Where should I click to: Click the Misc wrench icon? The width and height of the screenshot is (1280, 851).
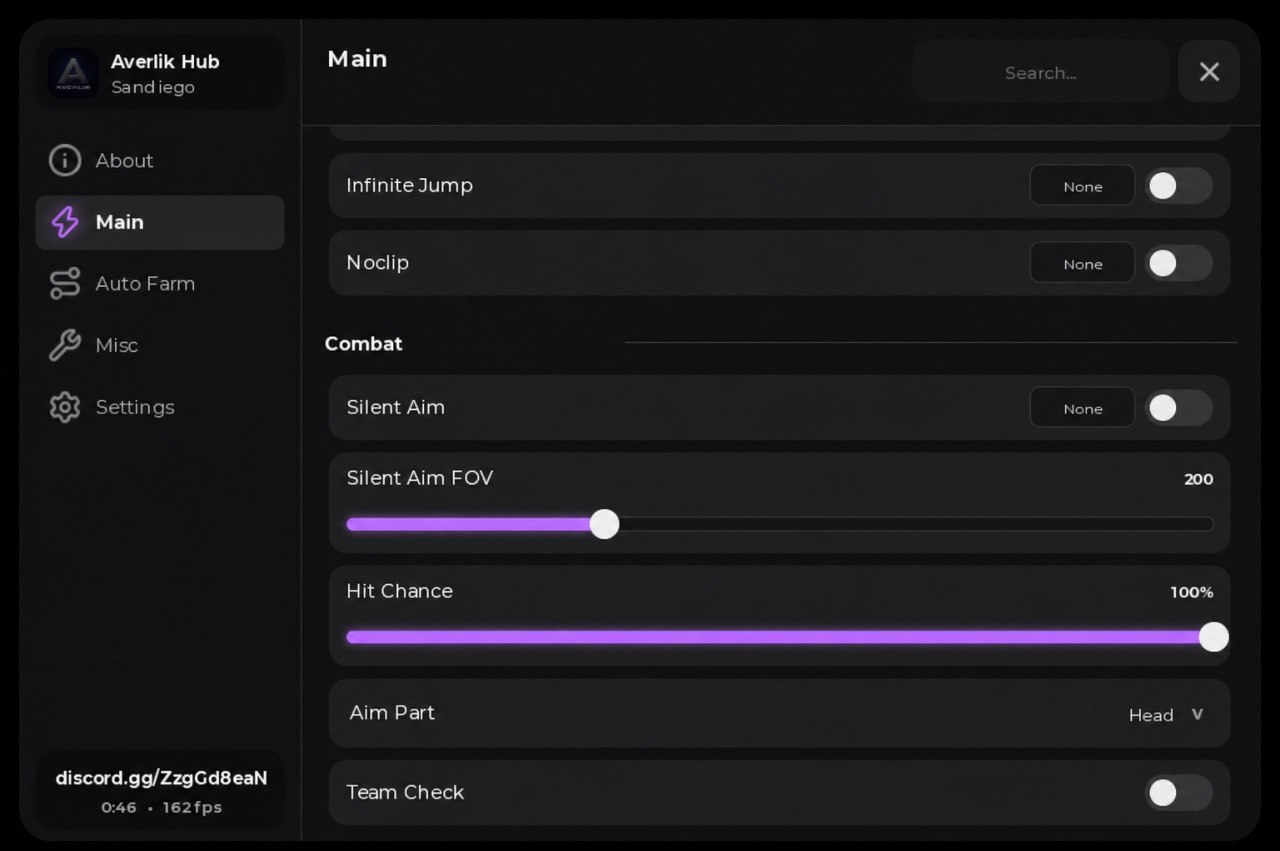pyautogui.click(x=65, y=345)
